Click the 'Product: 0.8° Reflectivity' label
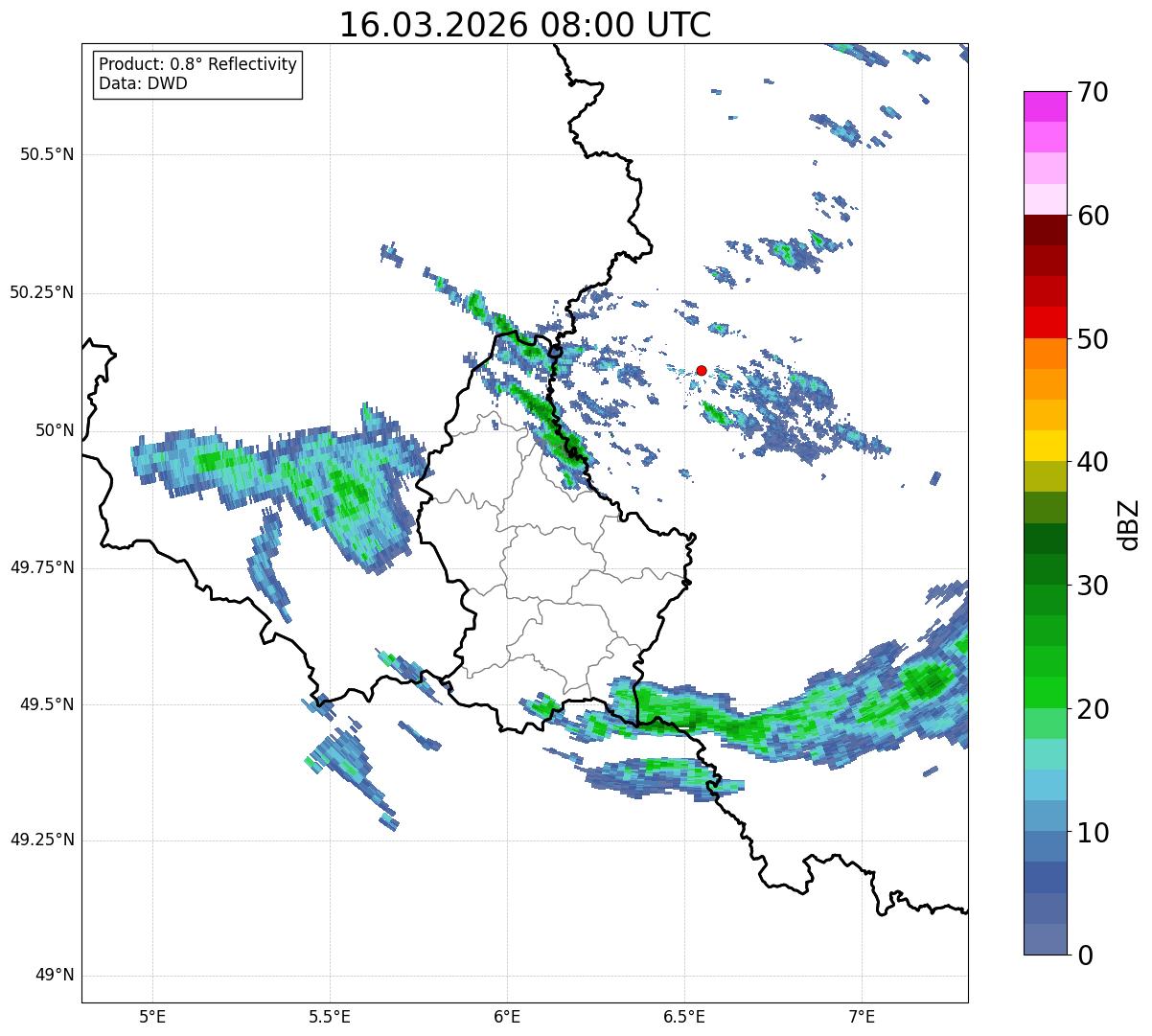 [x=198, y=64]
